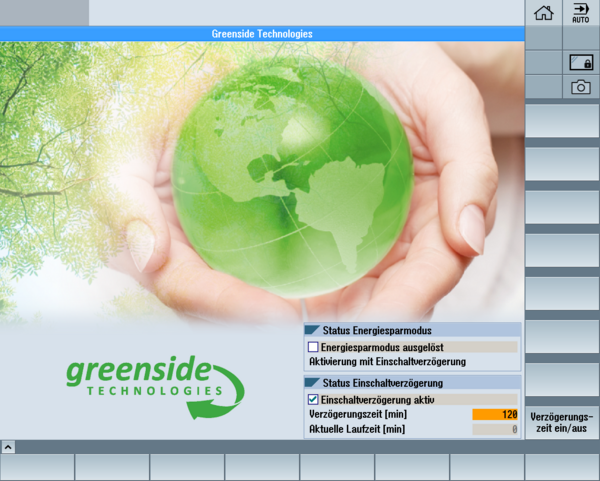Expand the softkey bar with the up arrow
600x481 pixels.
8,446
